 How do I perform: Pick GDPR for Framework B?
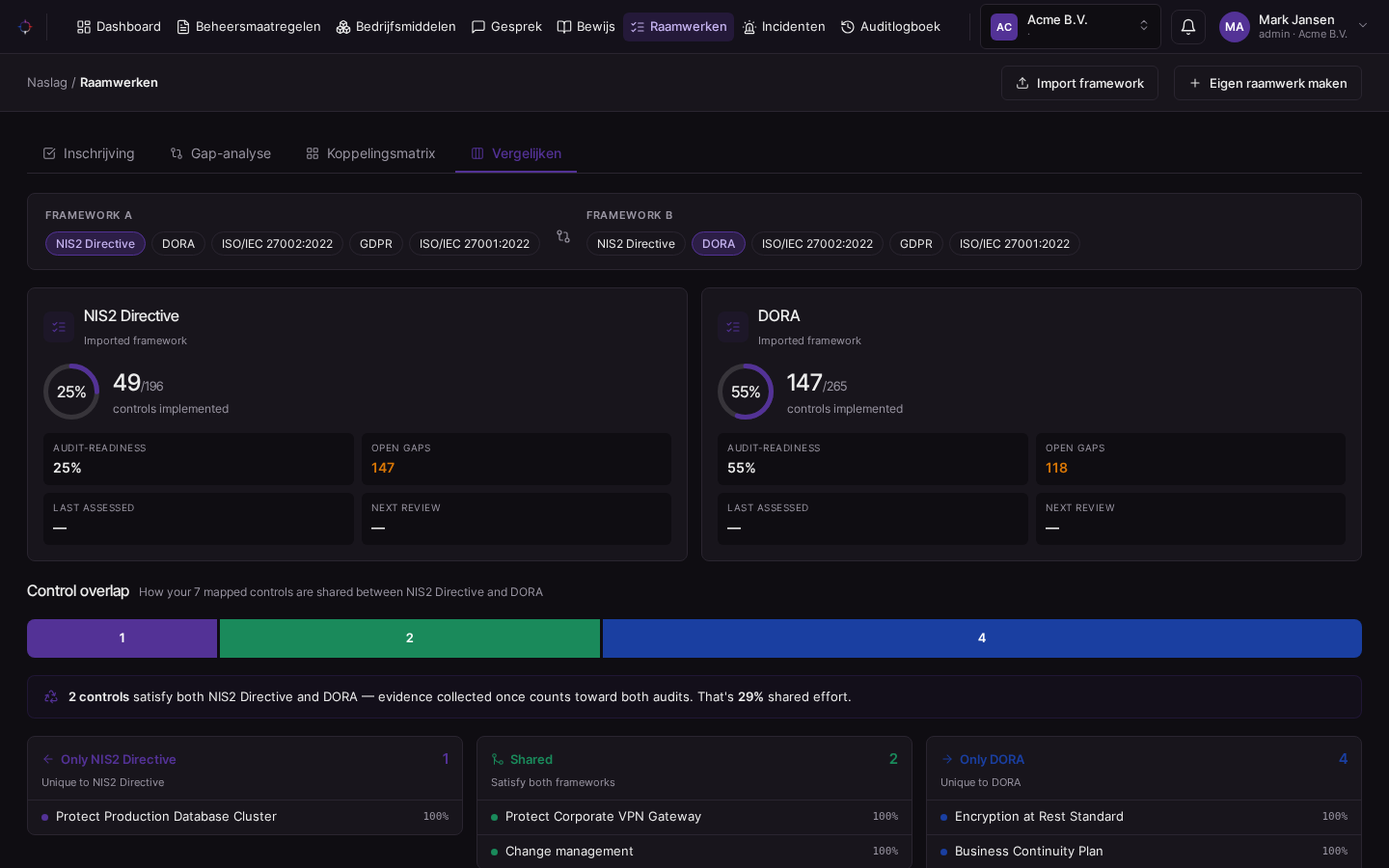[x=916, y=244]
